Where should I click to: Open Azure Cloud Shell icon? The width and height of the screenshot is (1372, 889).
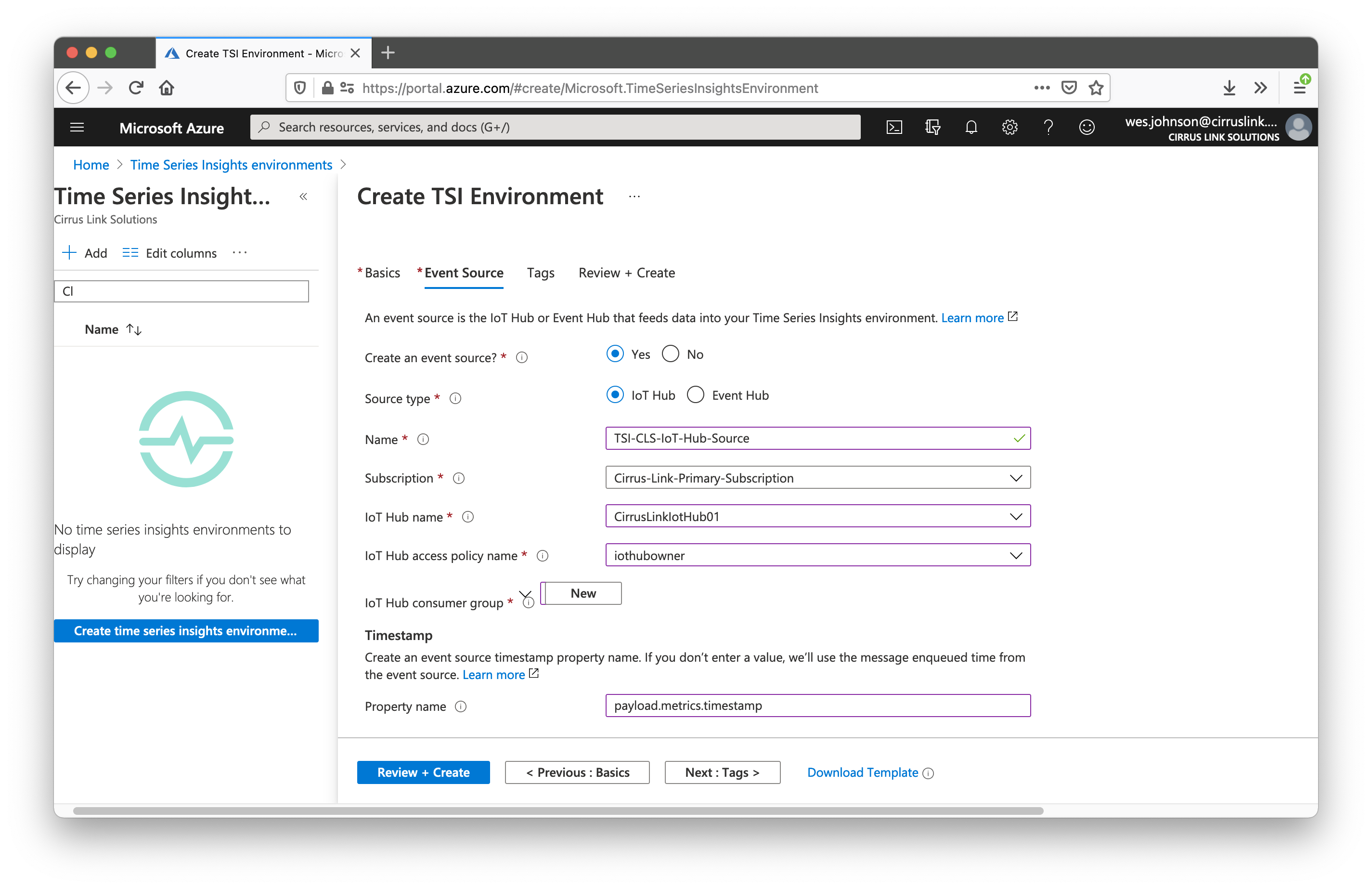(x=893, y=128)
